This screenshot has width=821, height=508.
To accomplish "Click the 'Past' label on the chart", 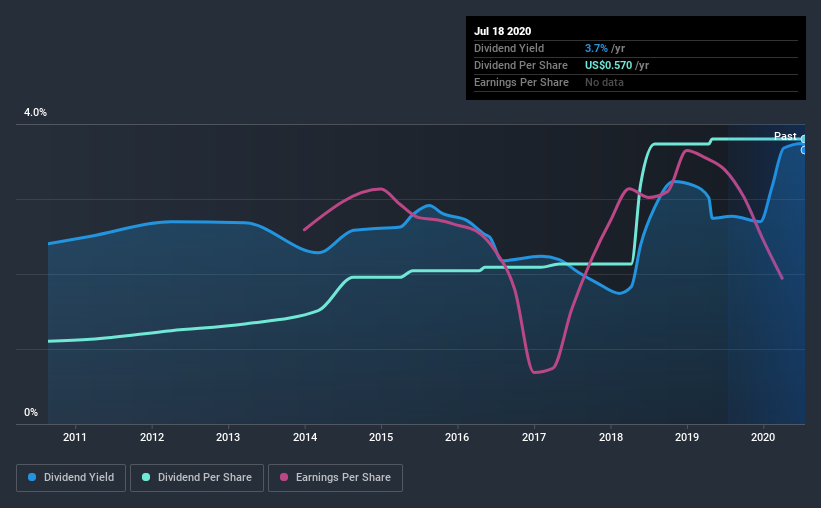I will coord(785,136).
